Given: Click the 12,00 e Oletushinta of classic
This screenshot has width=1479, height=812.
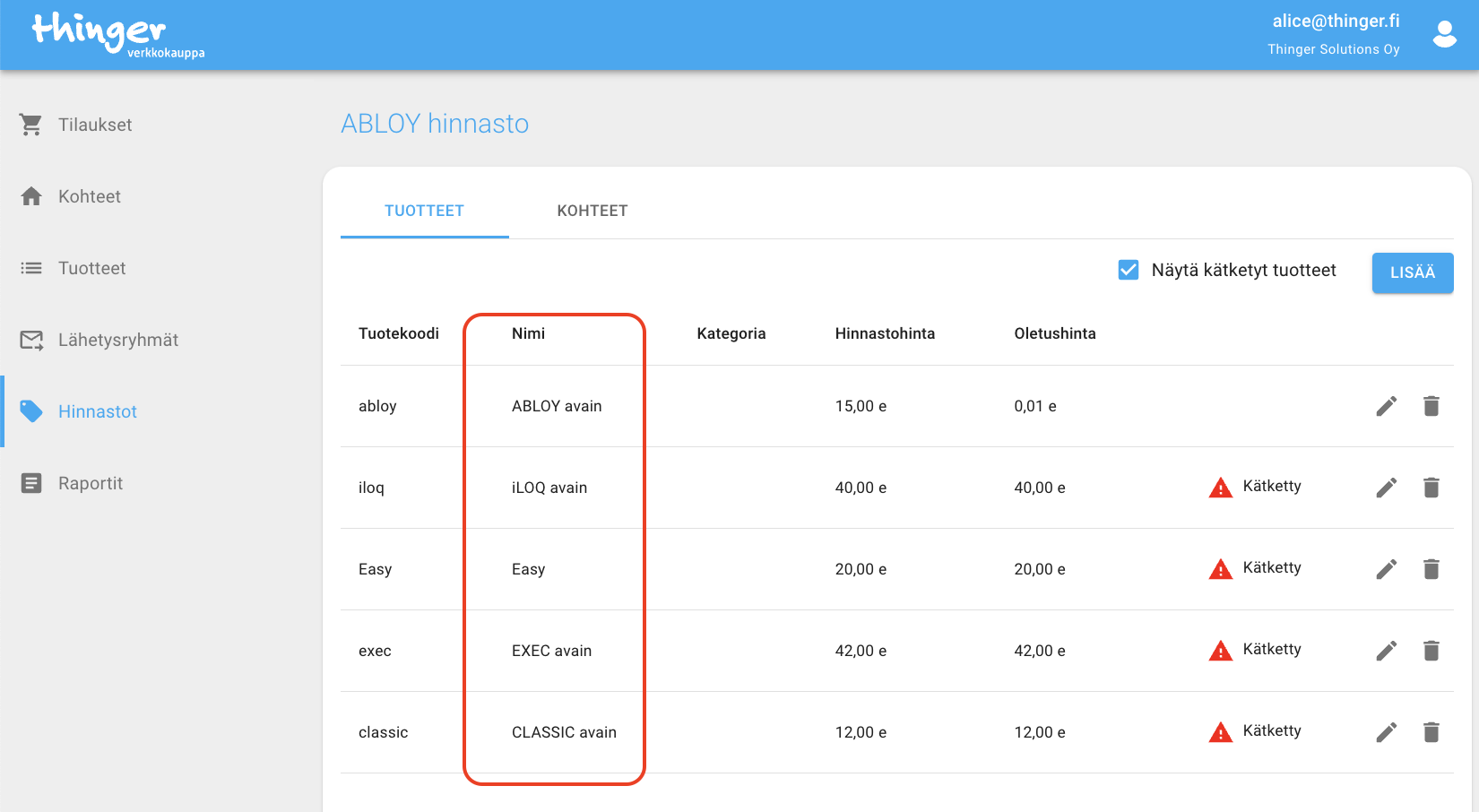Looking at the screenshot, I should pyautogui.click(x=1040, y=732).
